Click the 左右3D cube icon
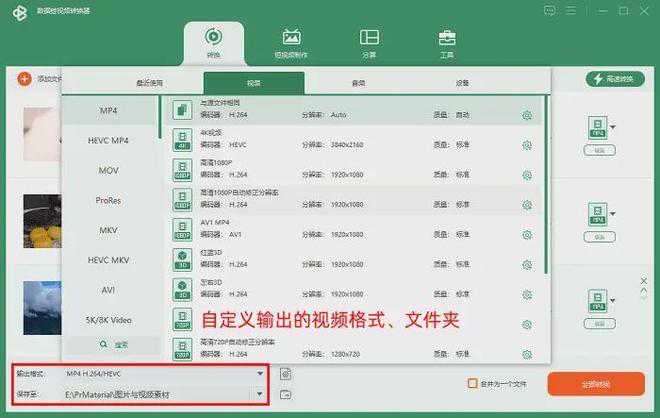The height and width of the screenshot is (418, 660). [x=182, y=289]
